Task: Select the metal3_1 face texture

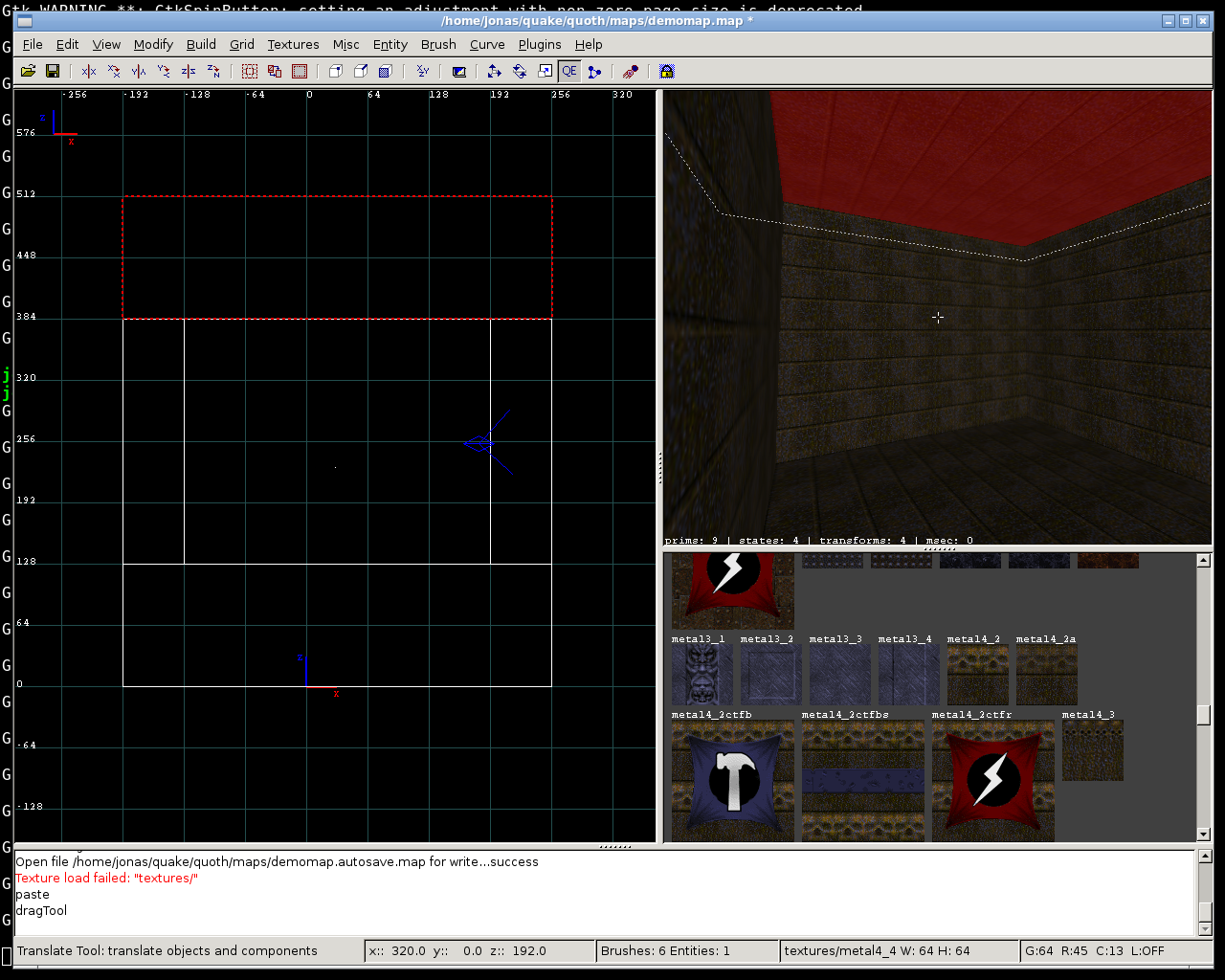Action: (x=702, y=675)
